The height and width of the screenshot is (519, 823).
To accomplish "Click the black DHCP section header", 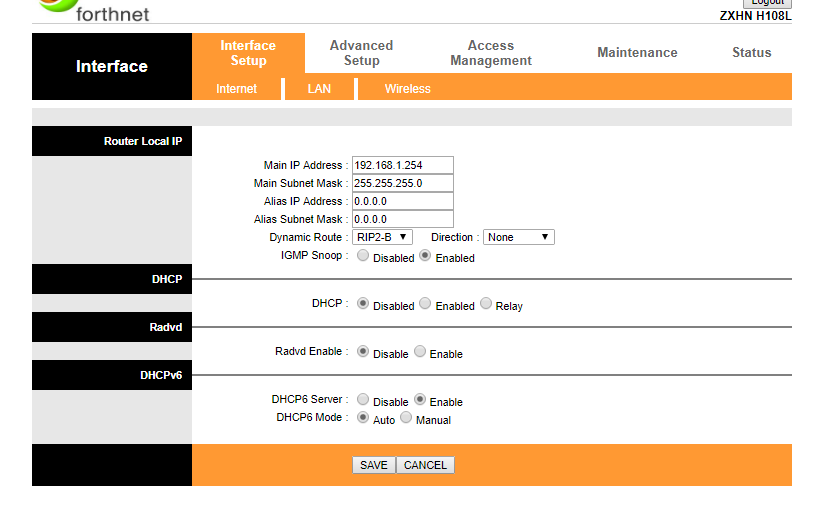I will (112, 279).
